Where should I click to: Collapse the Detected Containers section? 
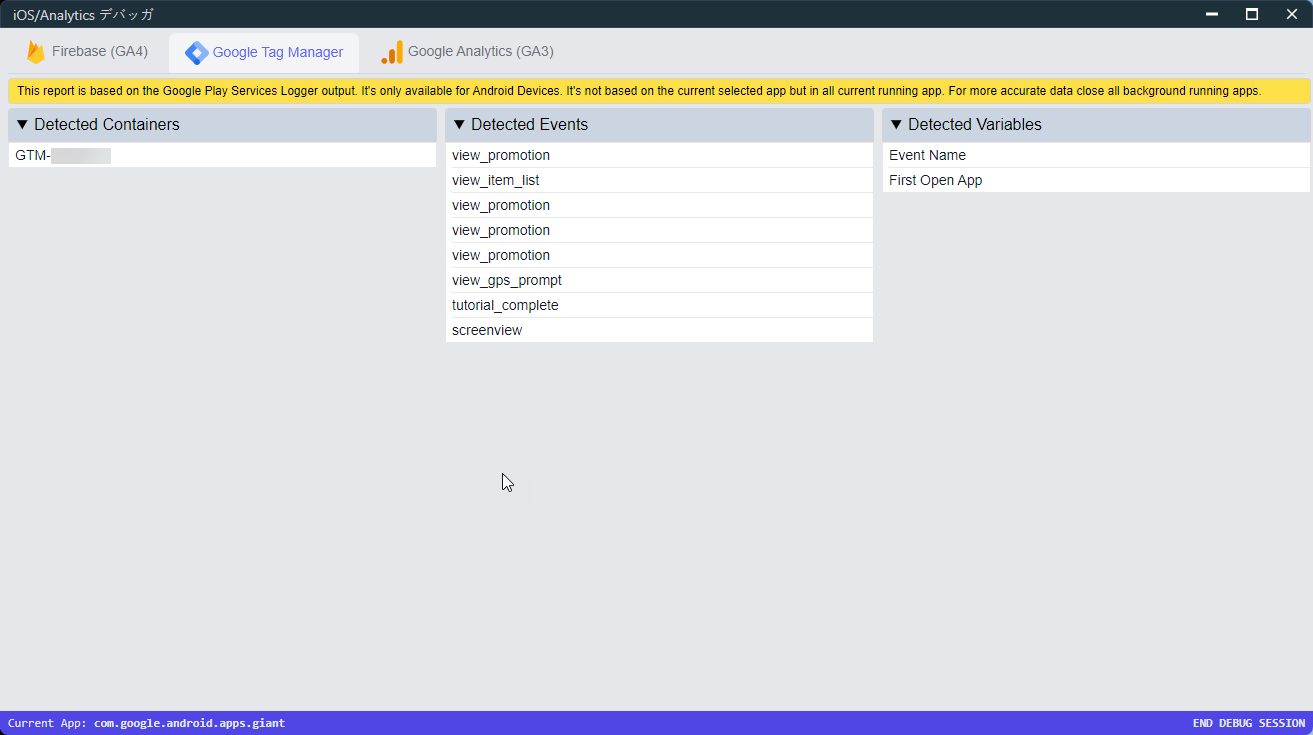23,125
